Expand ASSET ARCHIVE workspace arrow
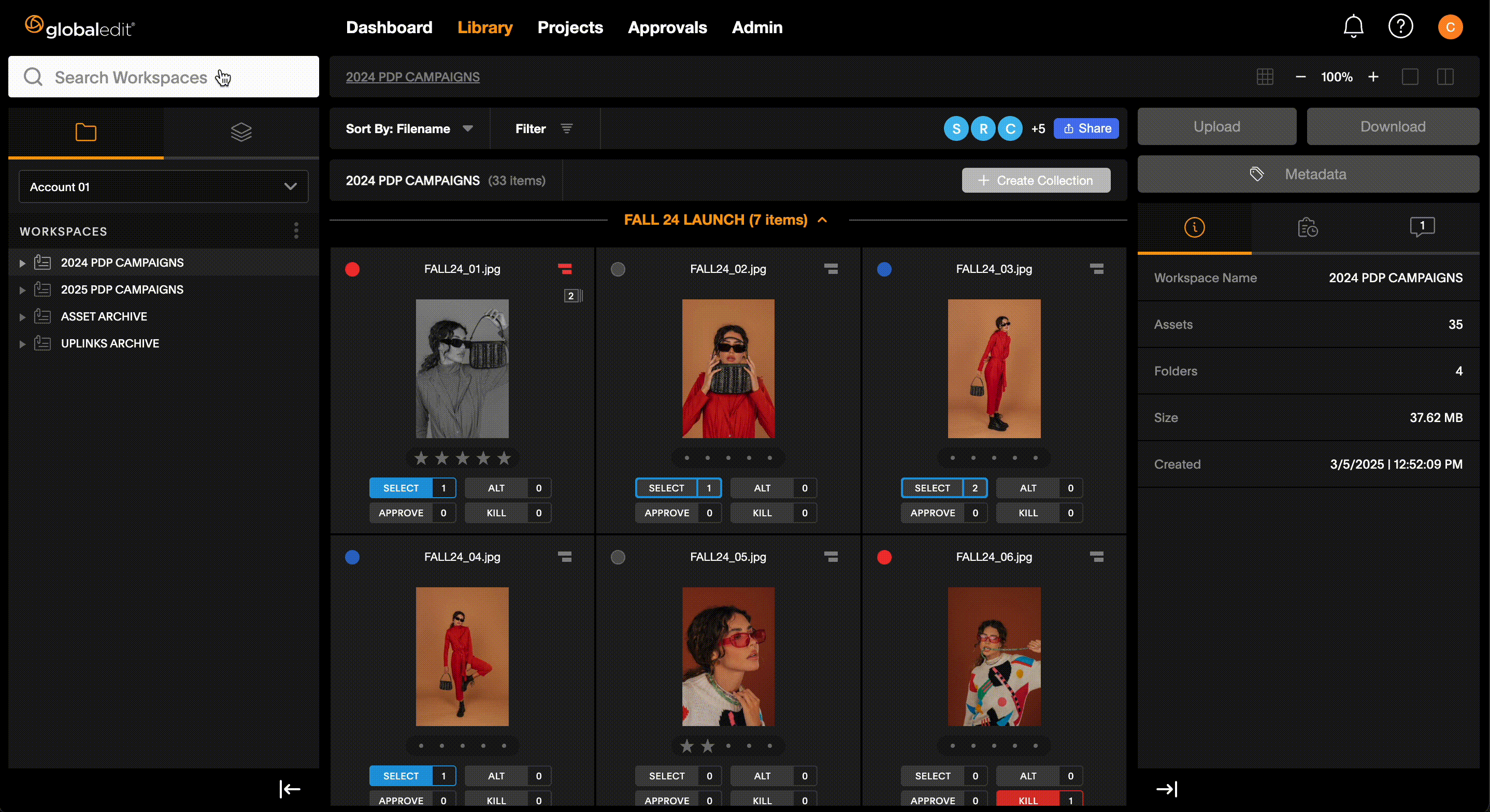Image resolution: width=1490 pixels, height=812 pixels. coord(22,317)
